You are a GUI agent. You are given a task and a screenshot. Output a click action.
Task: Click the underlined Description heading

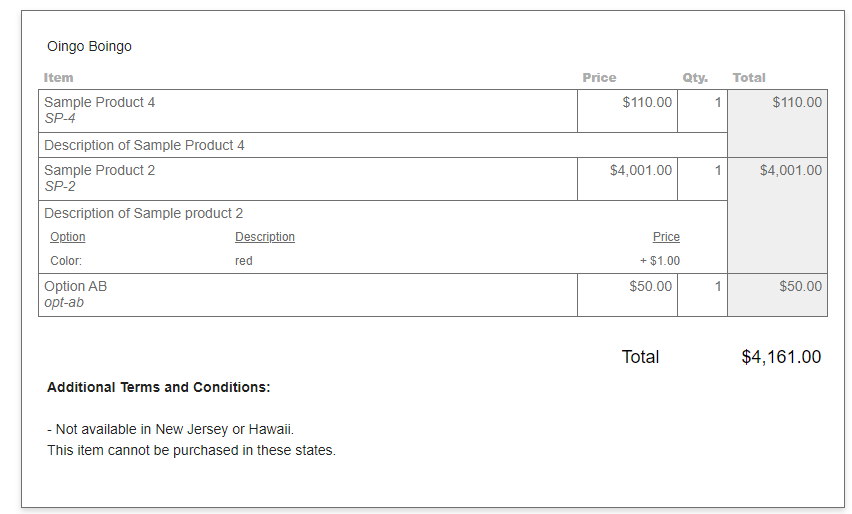click(x=265, y=237)
